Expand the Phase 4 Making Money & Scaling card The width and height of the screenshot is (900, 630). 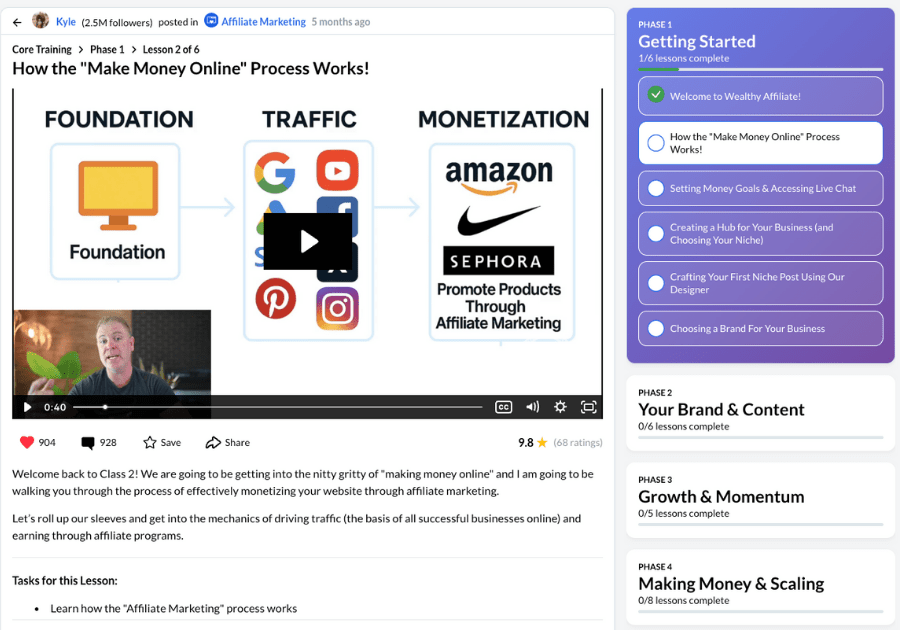tap(760, 584)
